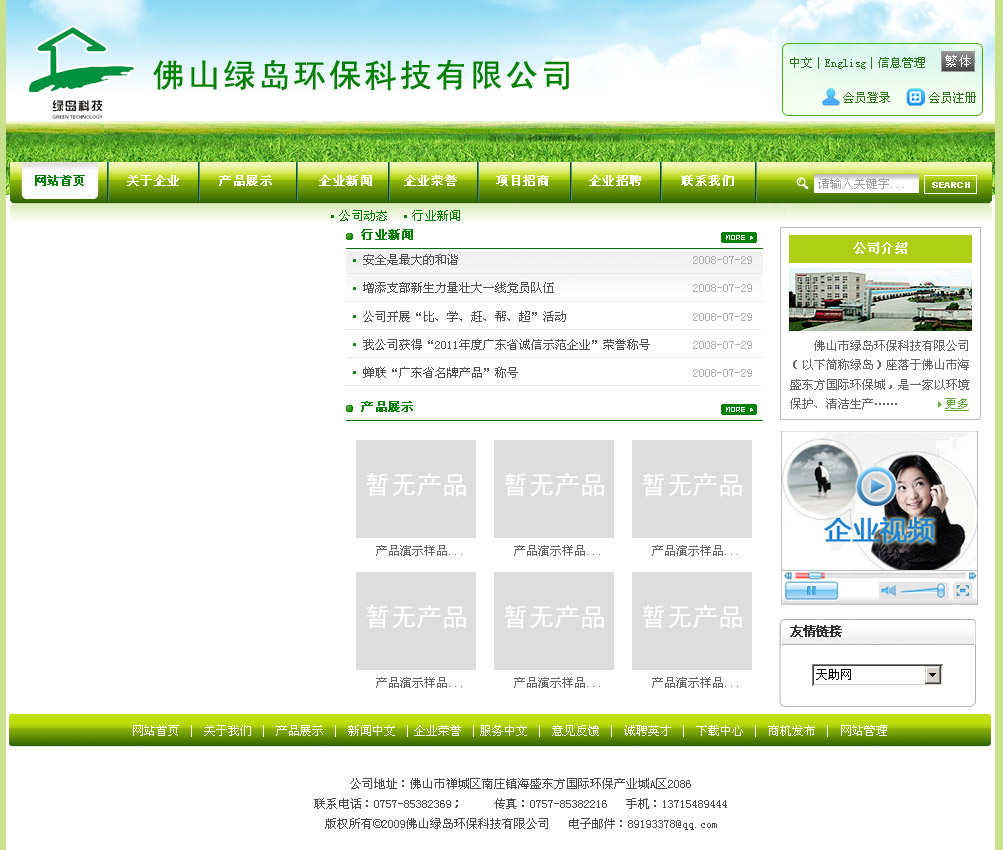This screenshot has width=1003, height=850.
Task: Open news link 安全是最大的和谐
Action: 410,260
